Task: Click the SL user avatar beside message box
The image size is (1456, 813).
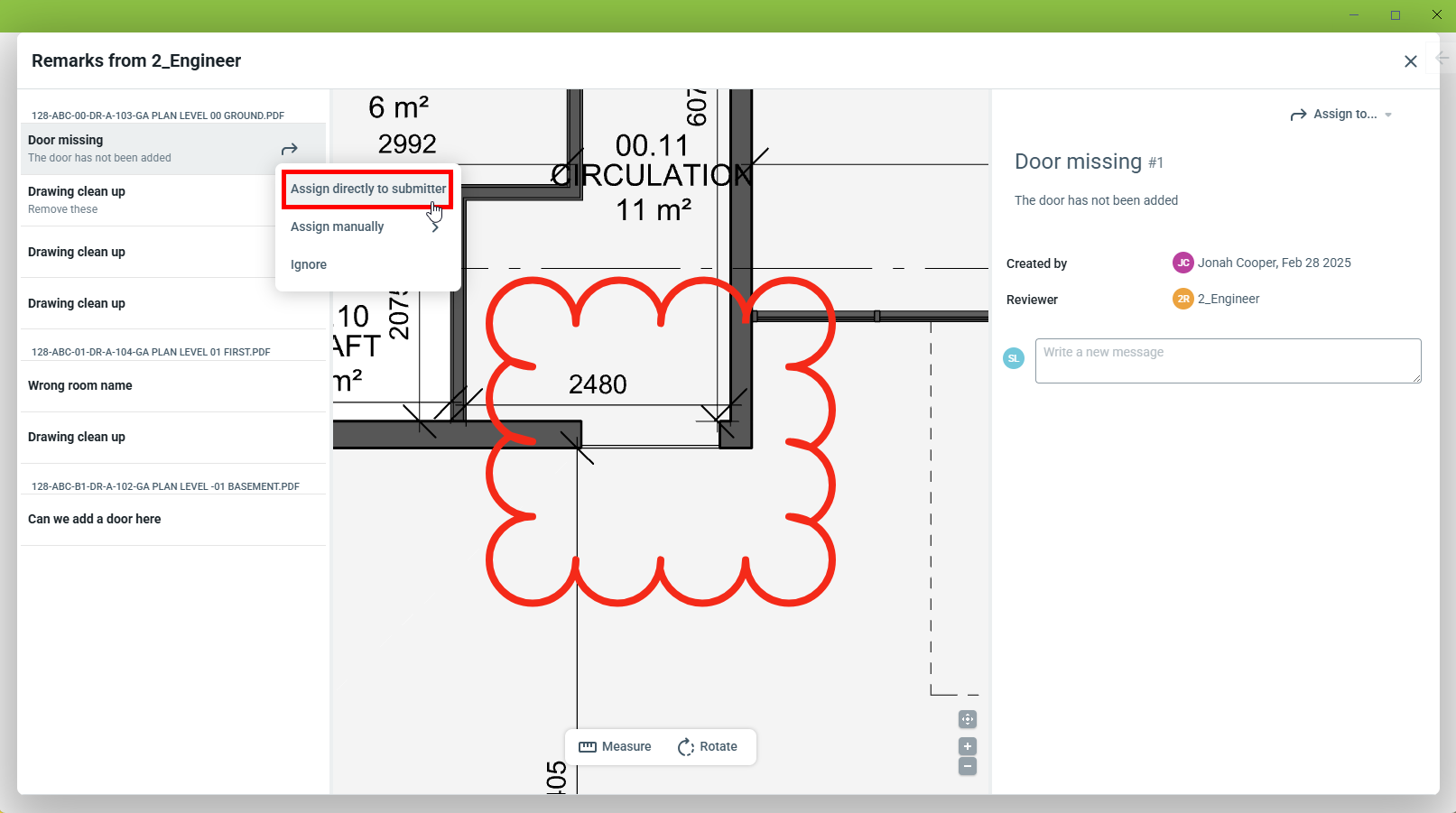Action: [1014, 358]
